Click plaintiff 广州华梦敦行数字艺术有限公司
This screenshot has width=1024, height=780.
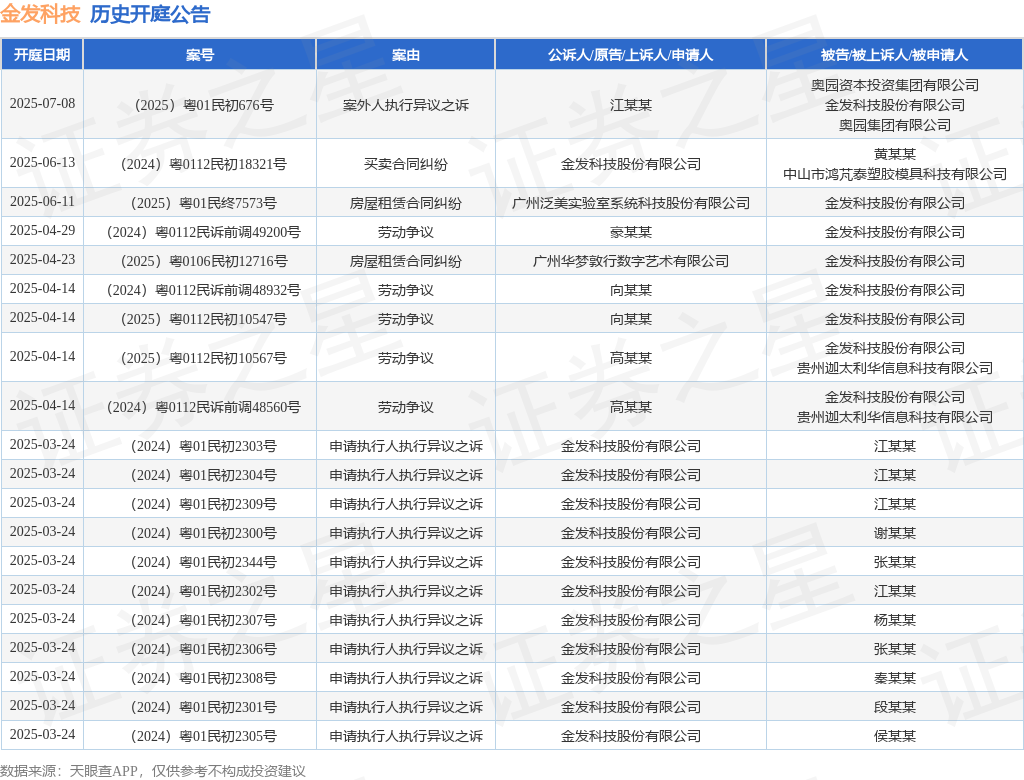(x=630, y=261)
